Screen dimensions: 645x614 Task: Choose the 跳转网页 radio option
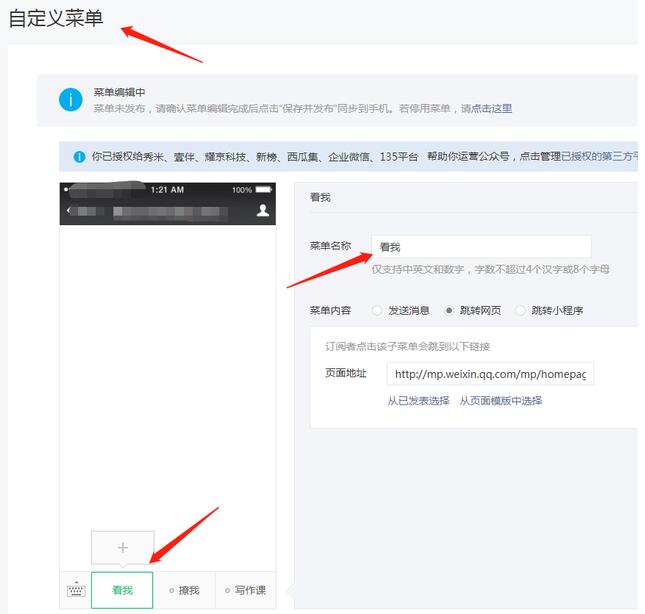[449, 310]
